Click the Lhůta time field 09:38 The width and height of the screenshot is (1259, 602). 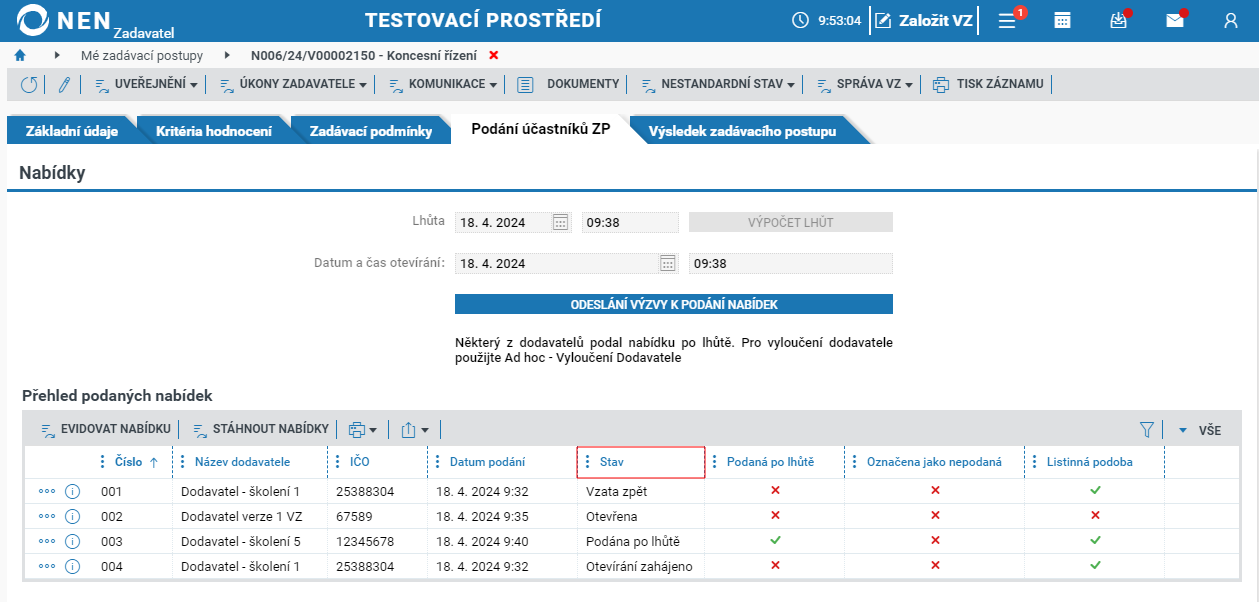(x=630, y=222)
